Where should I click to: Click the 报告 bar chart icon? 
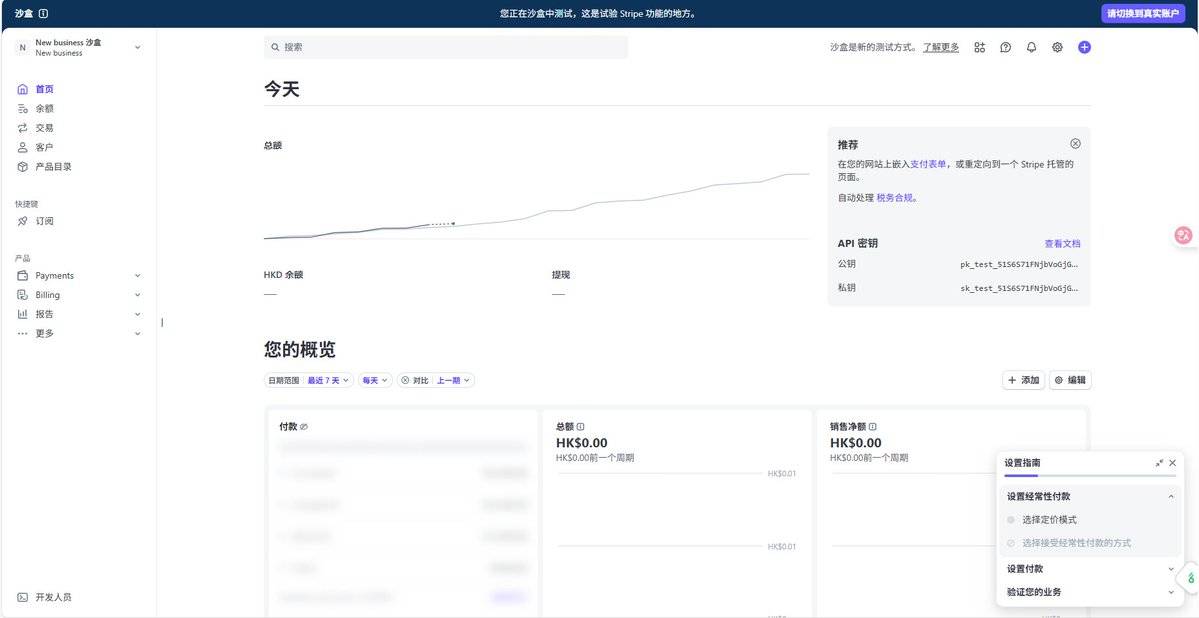click(22, 314)
